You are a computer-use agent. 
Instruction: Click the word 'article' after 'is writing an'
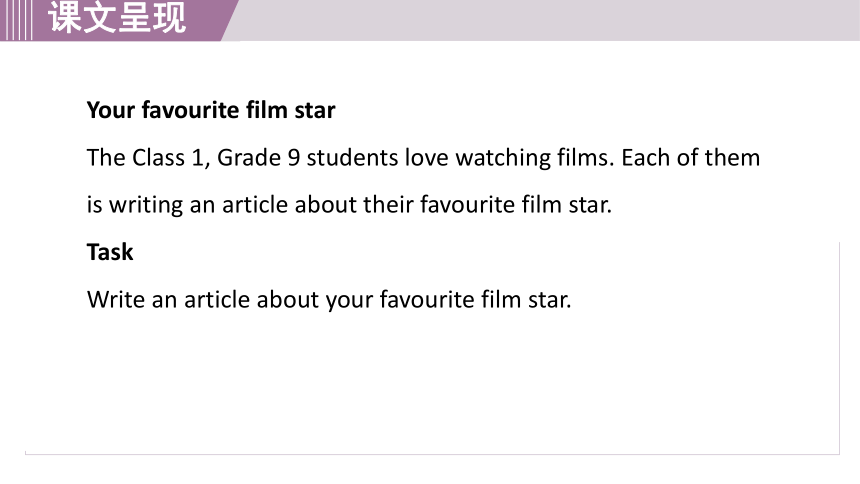255,205
